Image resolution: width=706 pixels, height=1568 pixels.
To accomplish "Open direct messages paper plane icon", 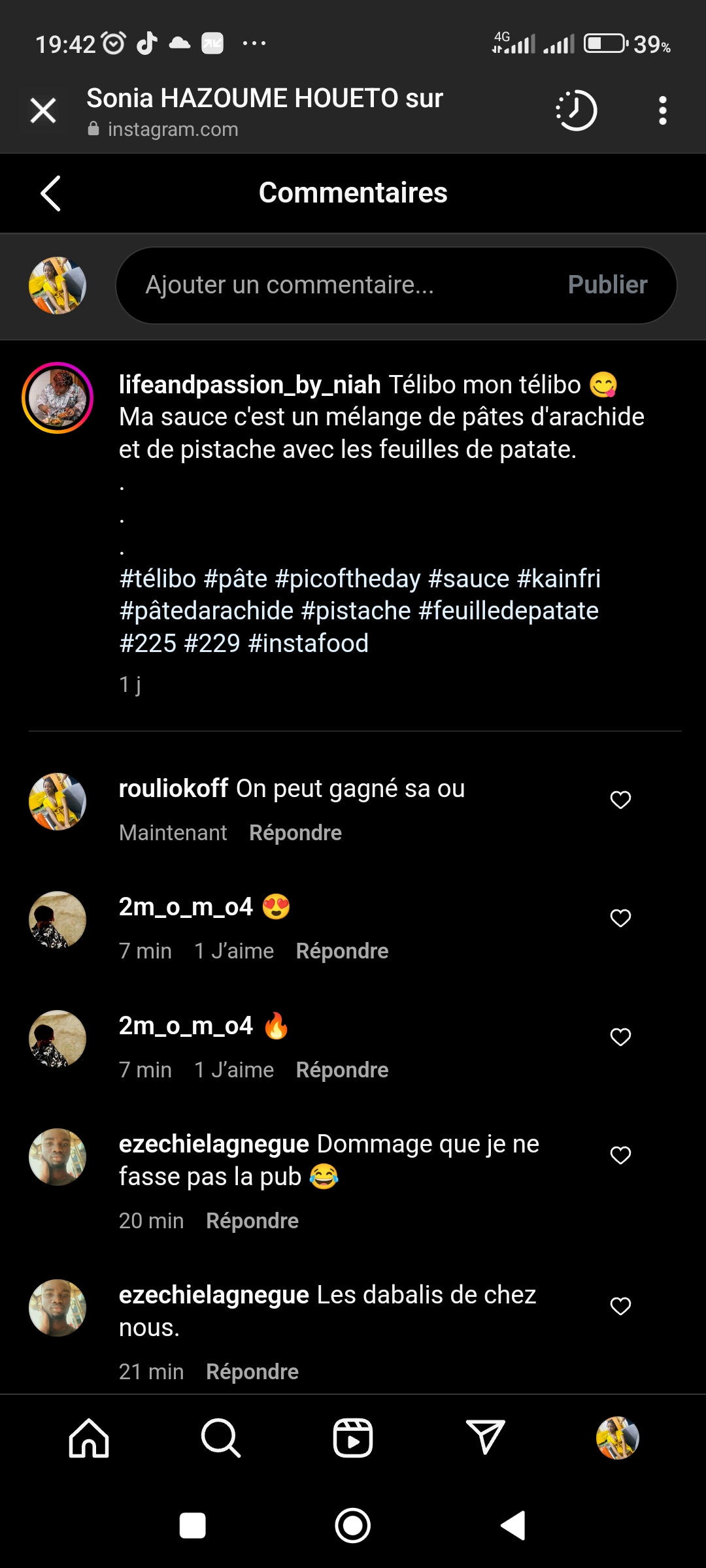I will tap(485, 1438).
